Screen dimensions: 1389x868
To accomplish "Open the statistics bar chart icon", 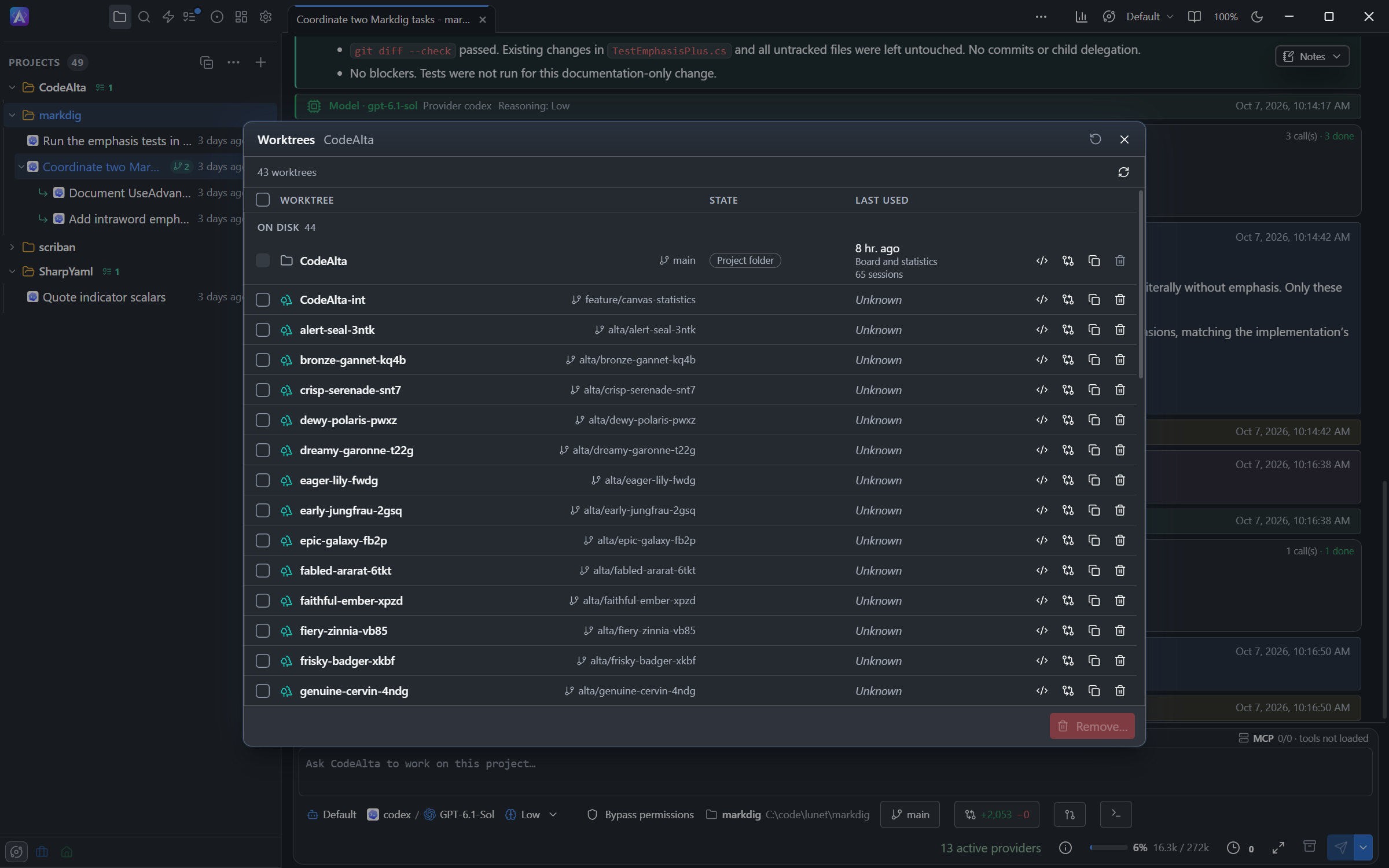I will pyautogui.click(x=1081, y=17).
